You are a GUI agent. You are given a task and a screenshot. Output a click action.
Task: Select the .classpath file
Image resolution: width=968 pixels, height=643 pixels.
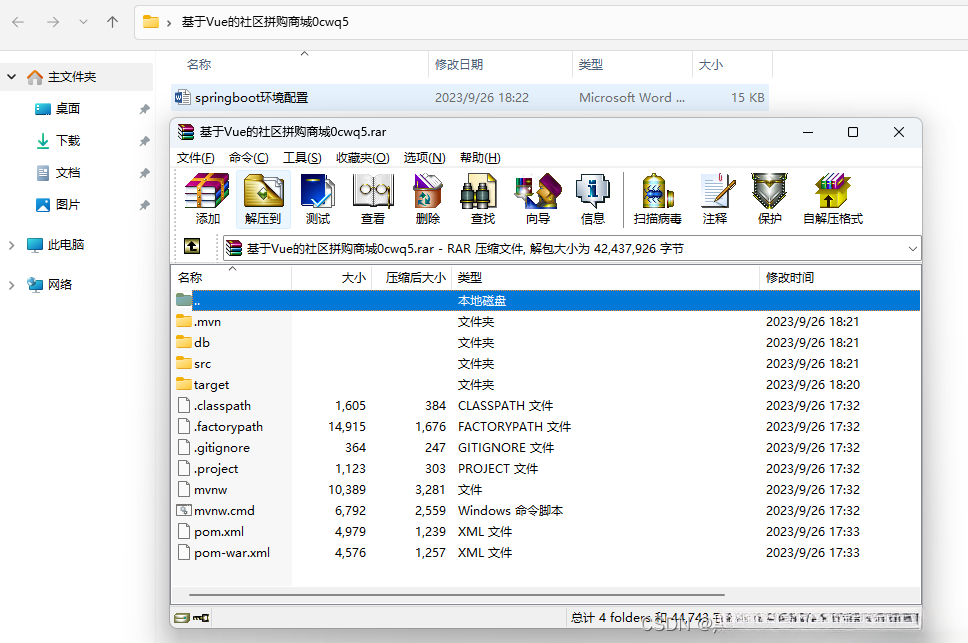547,405
